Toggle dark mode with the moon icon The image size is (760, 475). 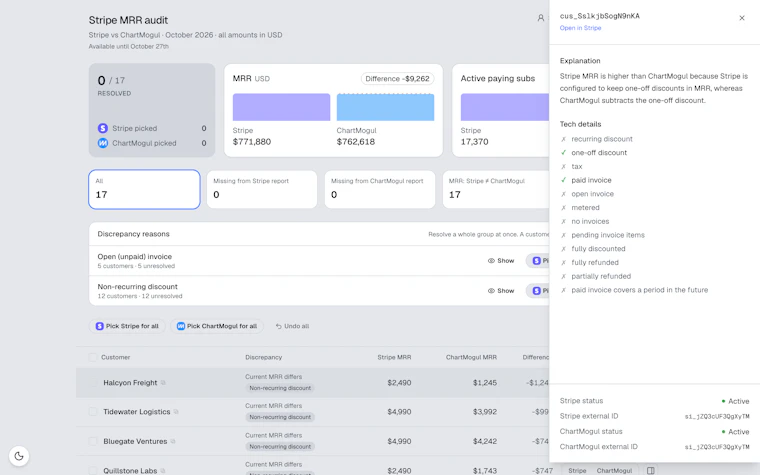19,456
